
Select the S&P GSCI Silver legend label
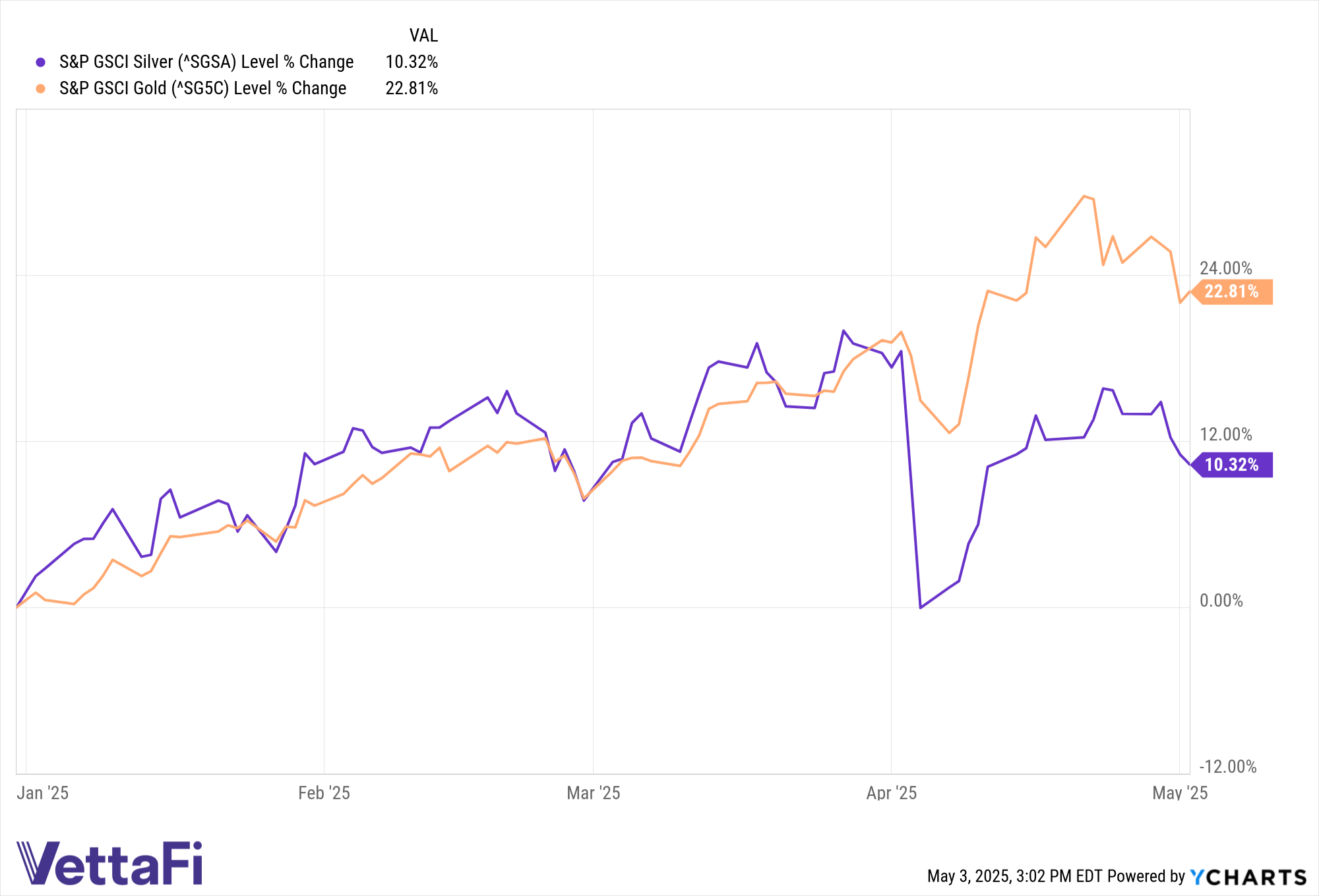pos(206,62)
